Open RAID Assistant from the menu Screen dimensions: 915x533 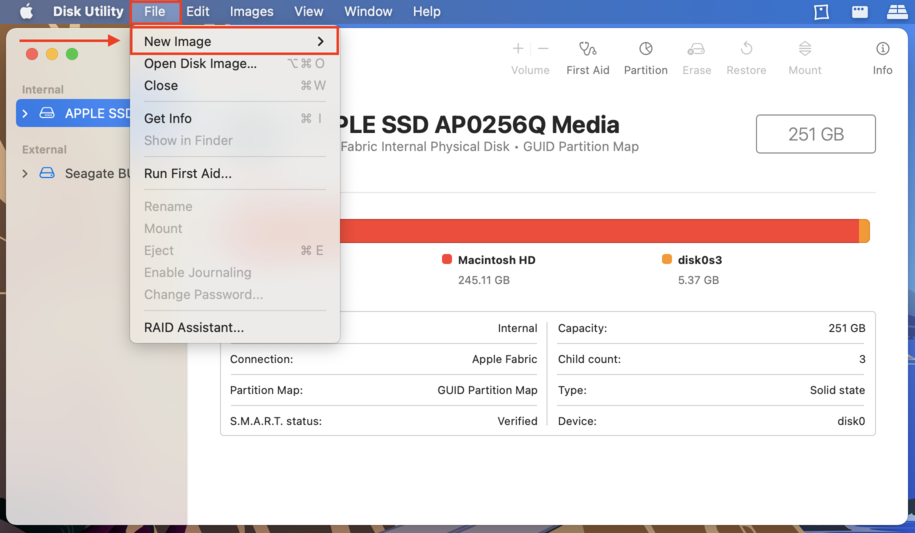235,328
